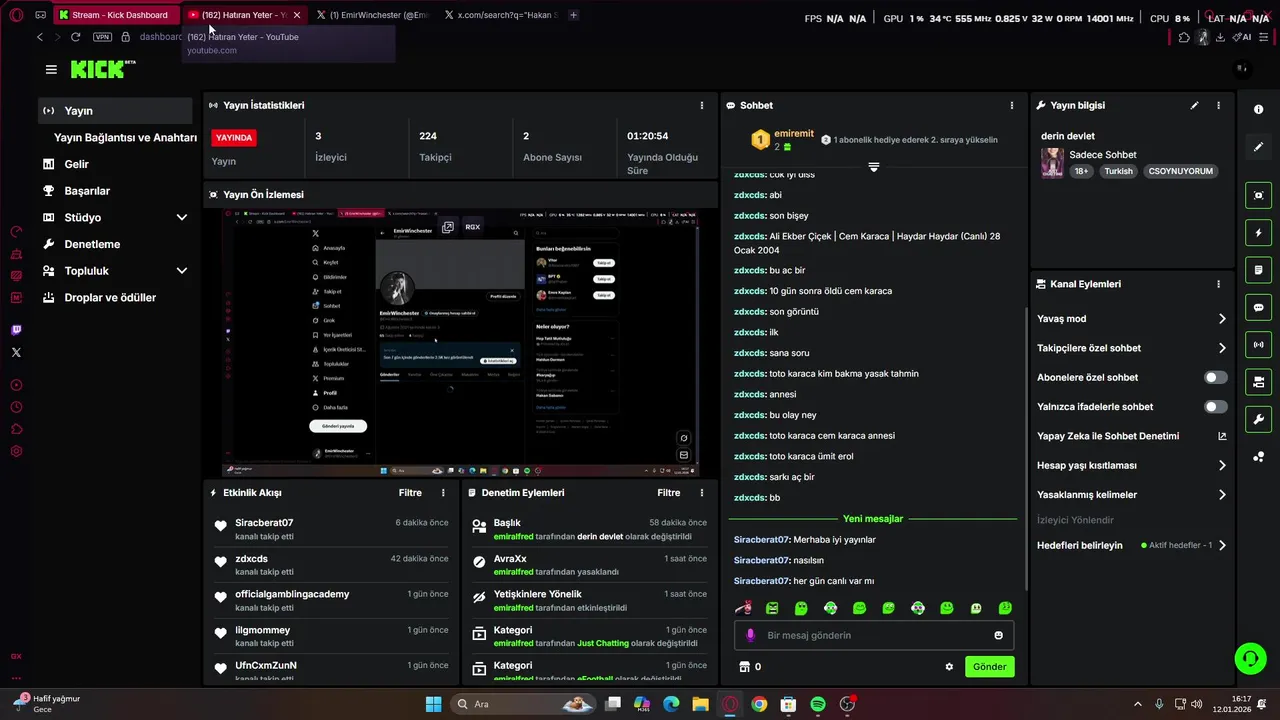Image resolution: width=1280 pixels, height=720 pixels.
Task: Toggle Yalnızca ifadelerle sohbet switch
Action: pyautogui.click(x=1215, y=407)
